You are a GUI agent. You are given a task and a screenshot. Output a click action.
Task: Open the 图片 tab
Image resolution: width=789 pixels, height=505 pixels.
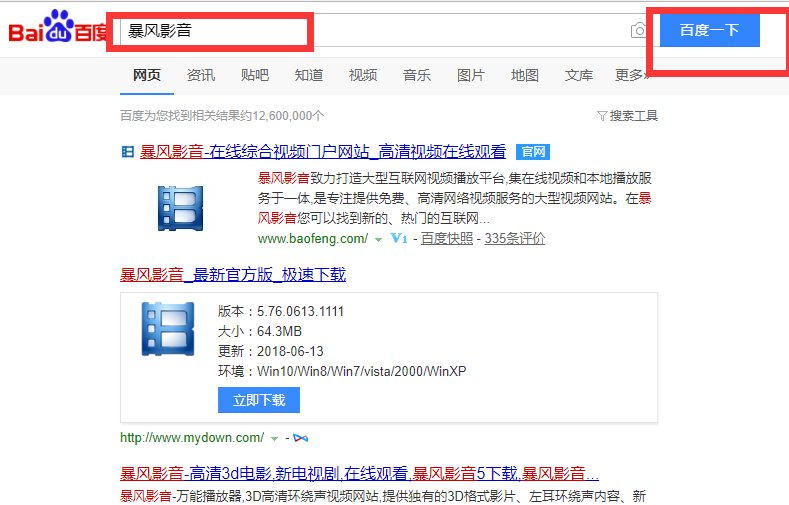(471, 75)
